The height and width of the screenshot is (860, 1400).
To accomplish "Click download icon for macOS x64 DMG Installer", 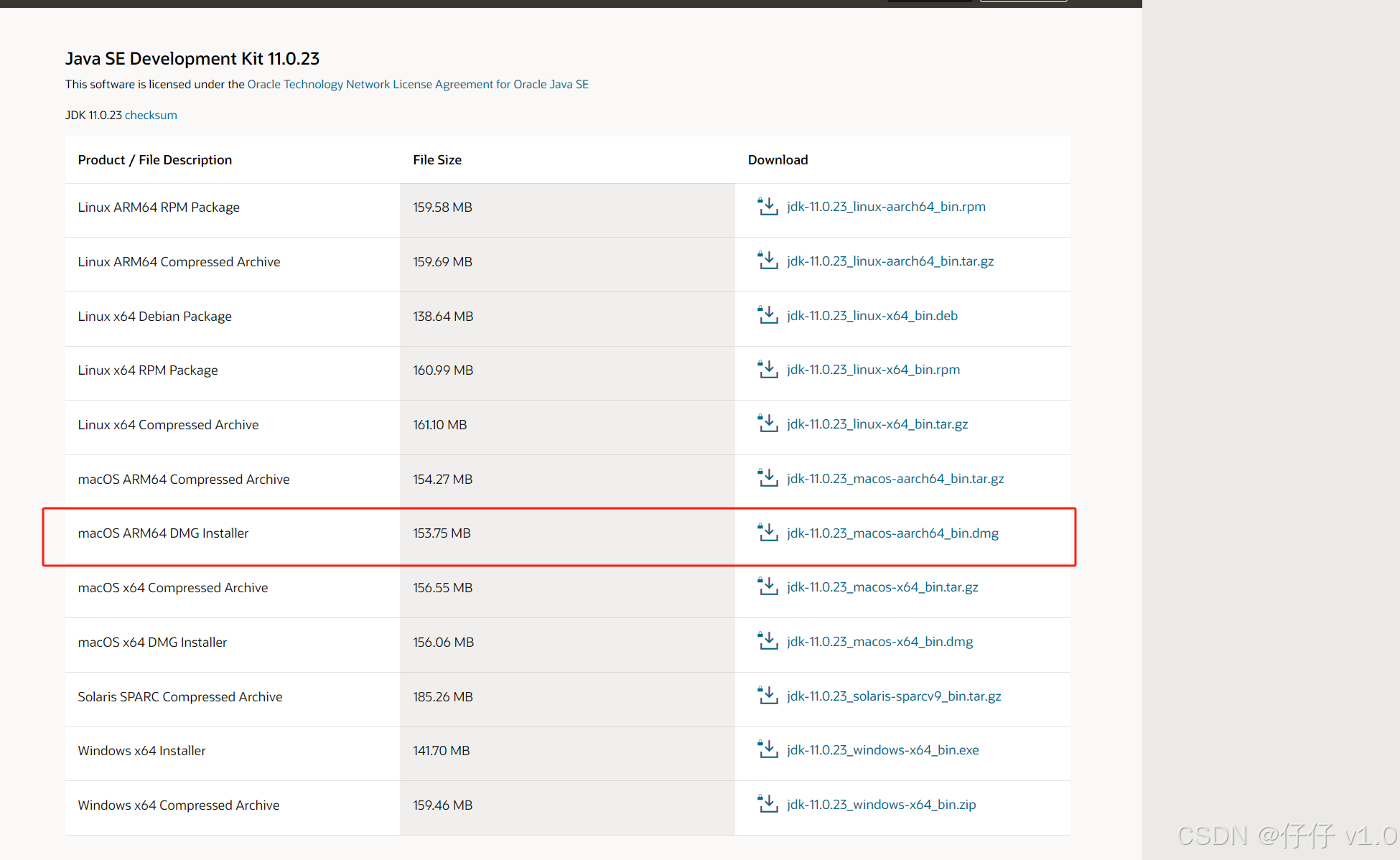I will point(767,641).
